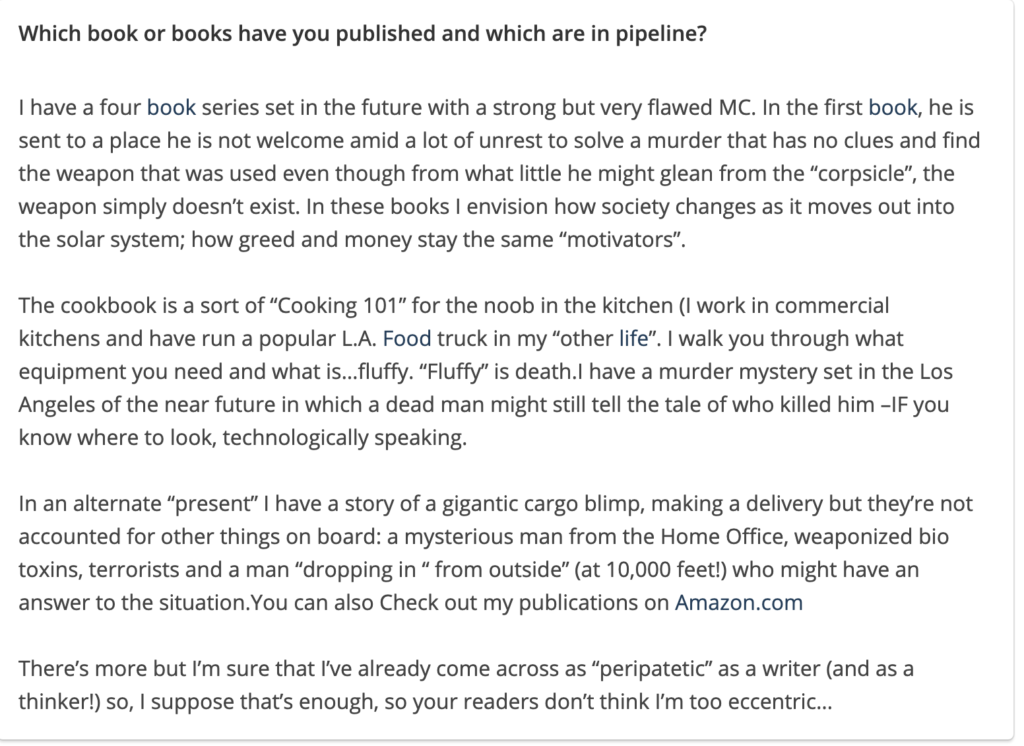Image resolution: width=1024 pixels, height=746 pixels.
Task: Open the "book" link after "In the first"
Action: click(893, 107)
